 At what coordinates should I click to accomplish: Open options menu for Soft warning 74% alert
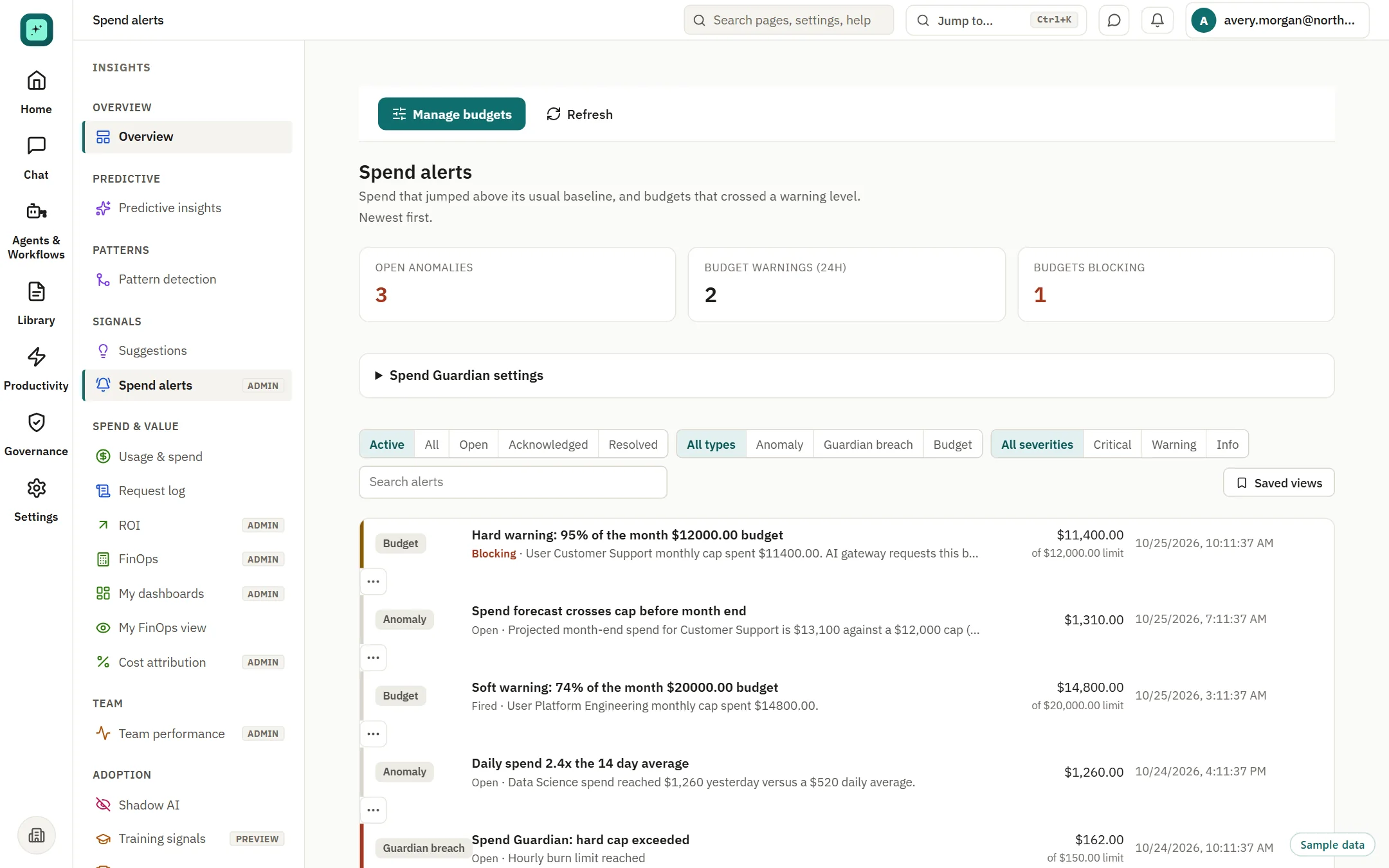click(x=373, y=734)
